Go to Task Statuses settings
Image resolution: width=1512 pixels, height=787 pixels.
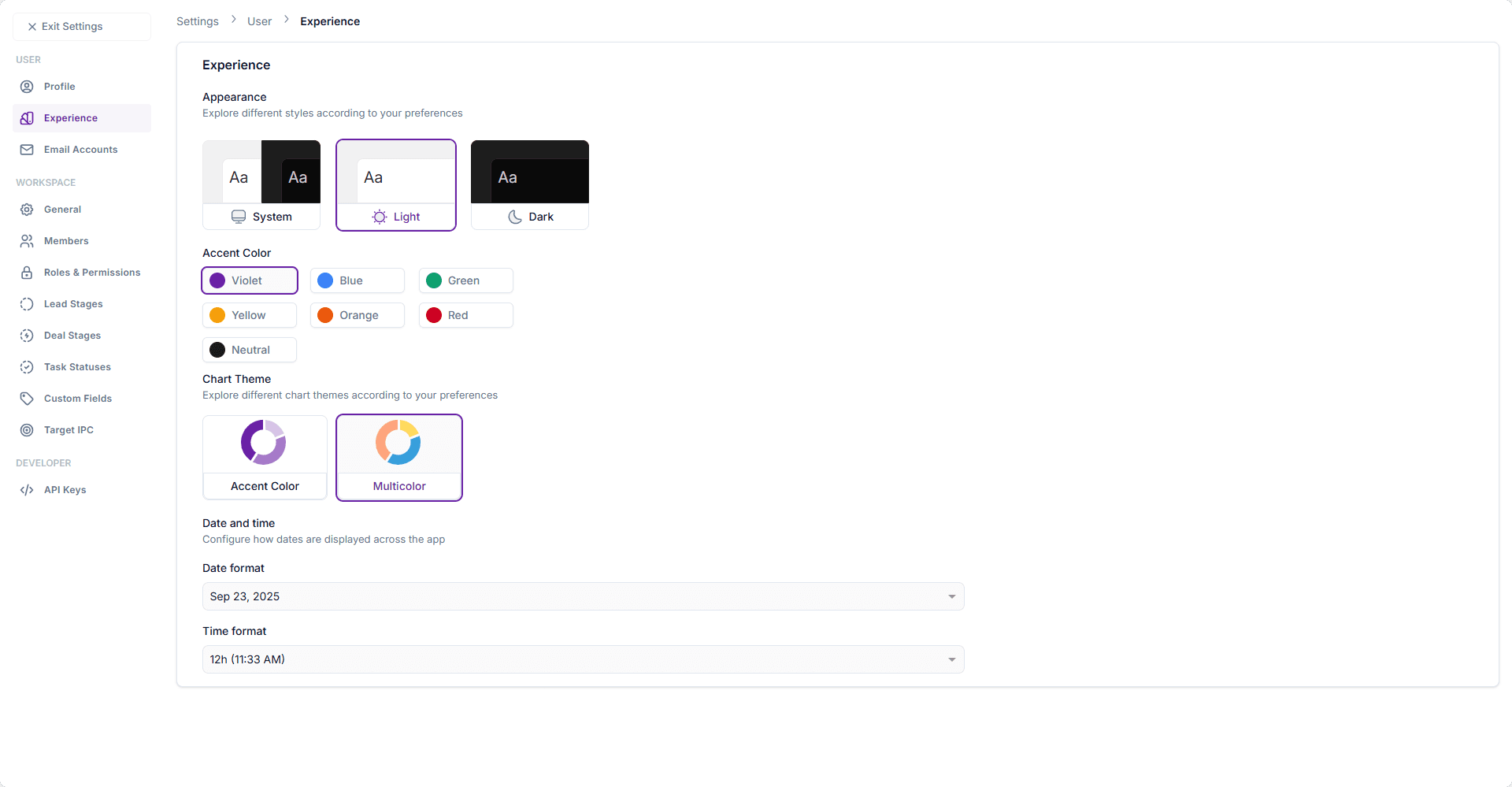pyautogui.click(x=77, y=367)
